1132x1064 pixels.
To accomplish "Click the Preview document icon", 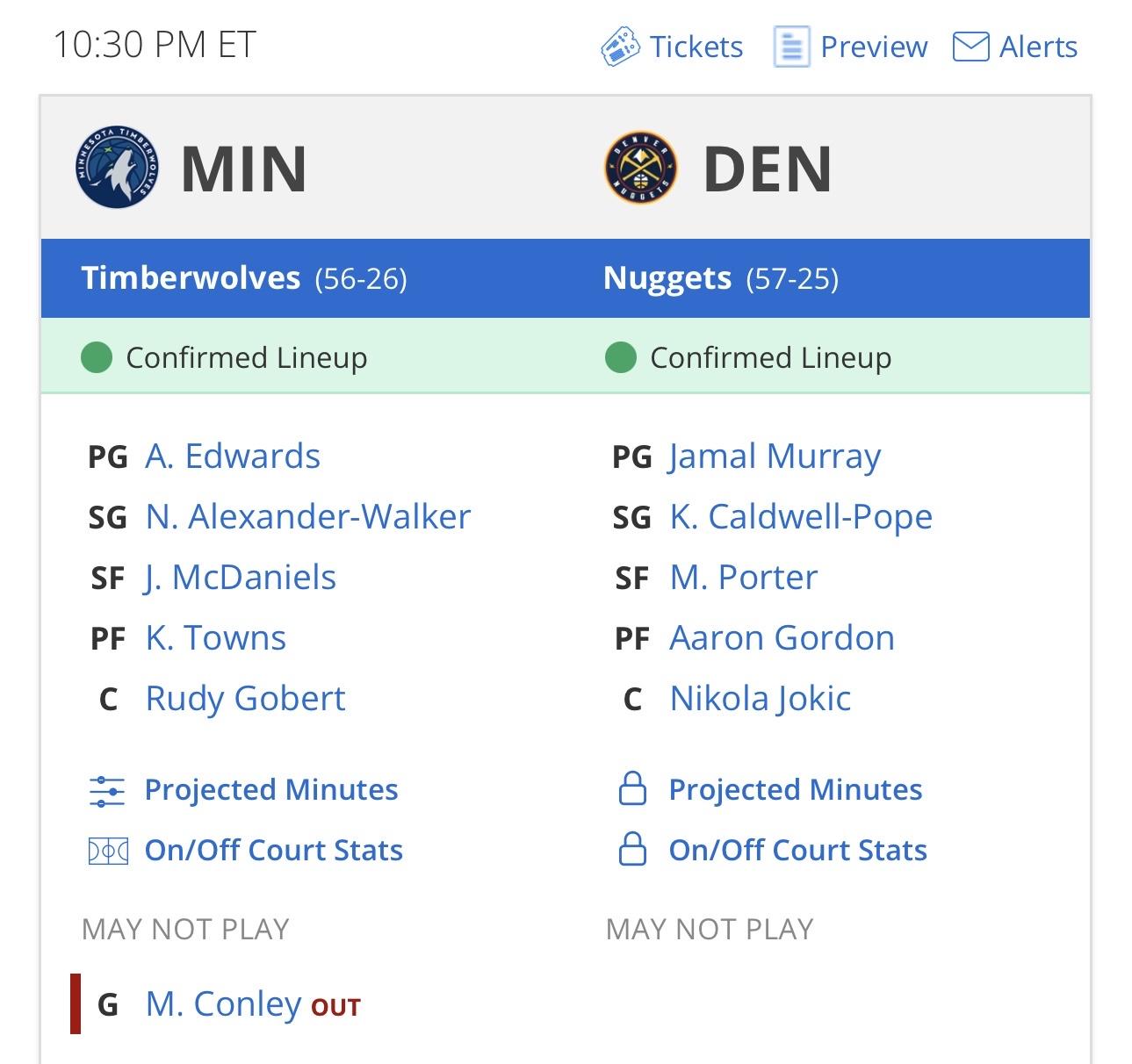I will pyautogui.click(x=791, y=47).
